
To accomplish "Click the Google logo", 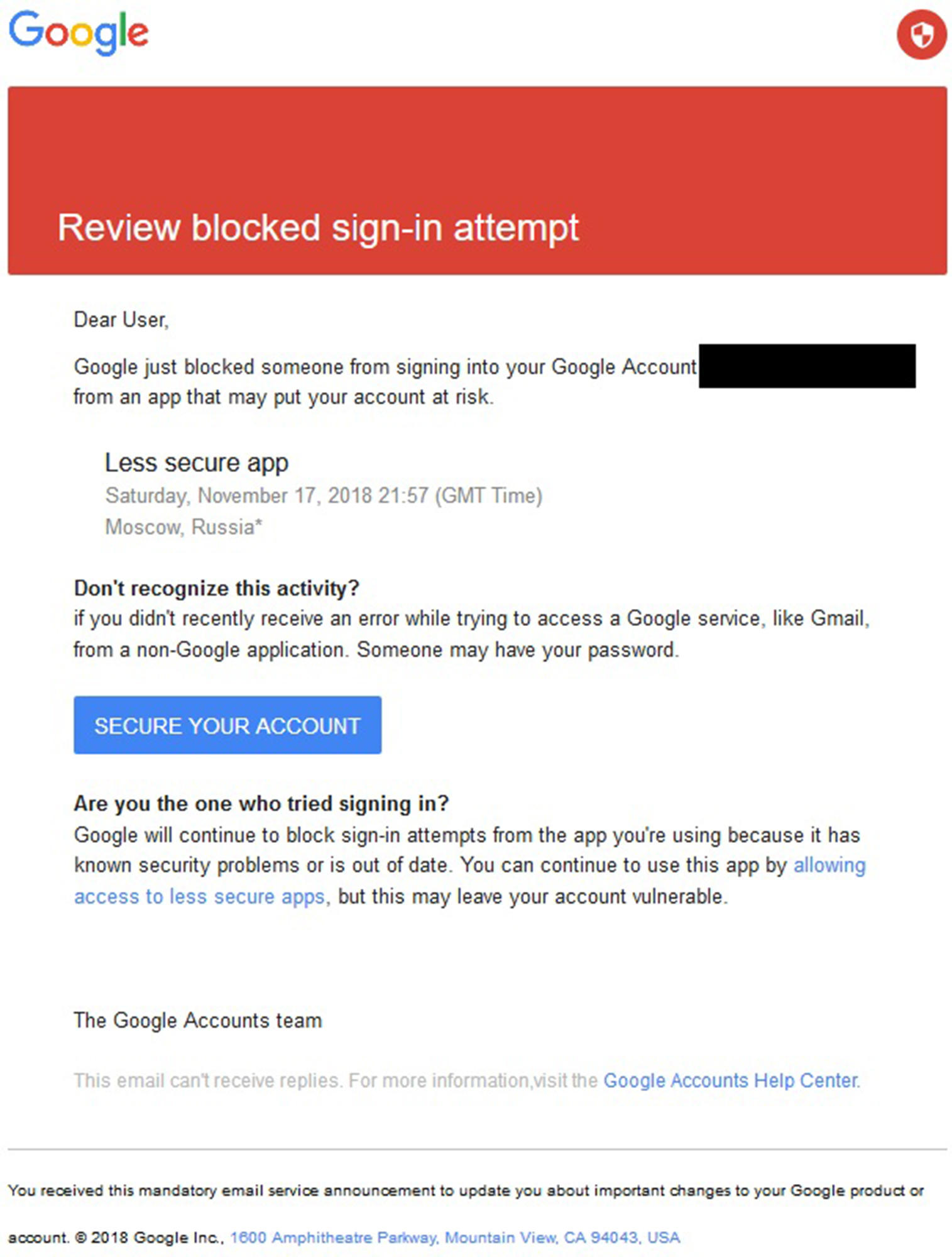I will click(79, 33).
